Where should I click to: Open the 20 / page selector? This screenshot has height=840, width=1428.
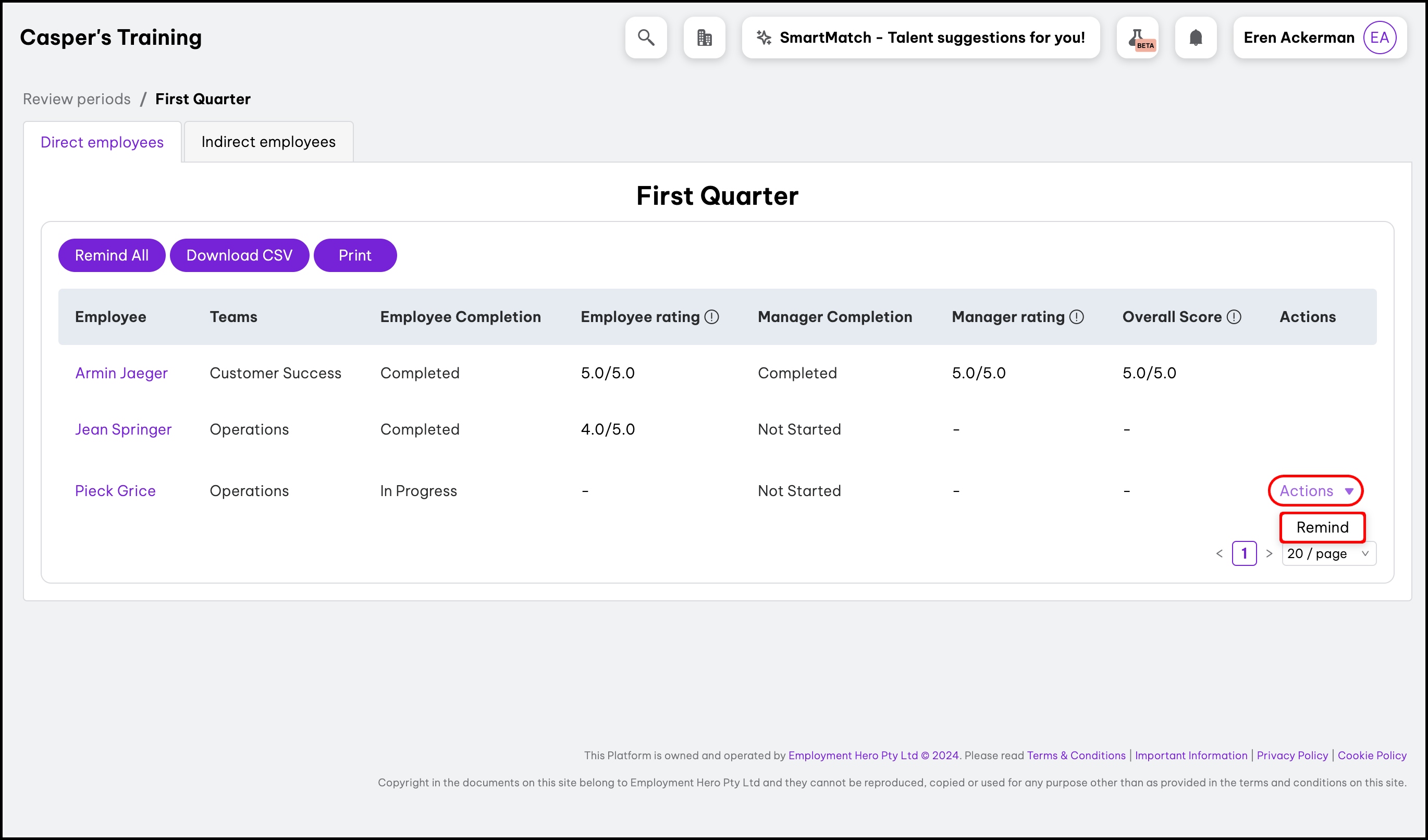pos(1328,553)
